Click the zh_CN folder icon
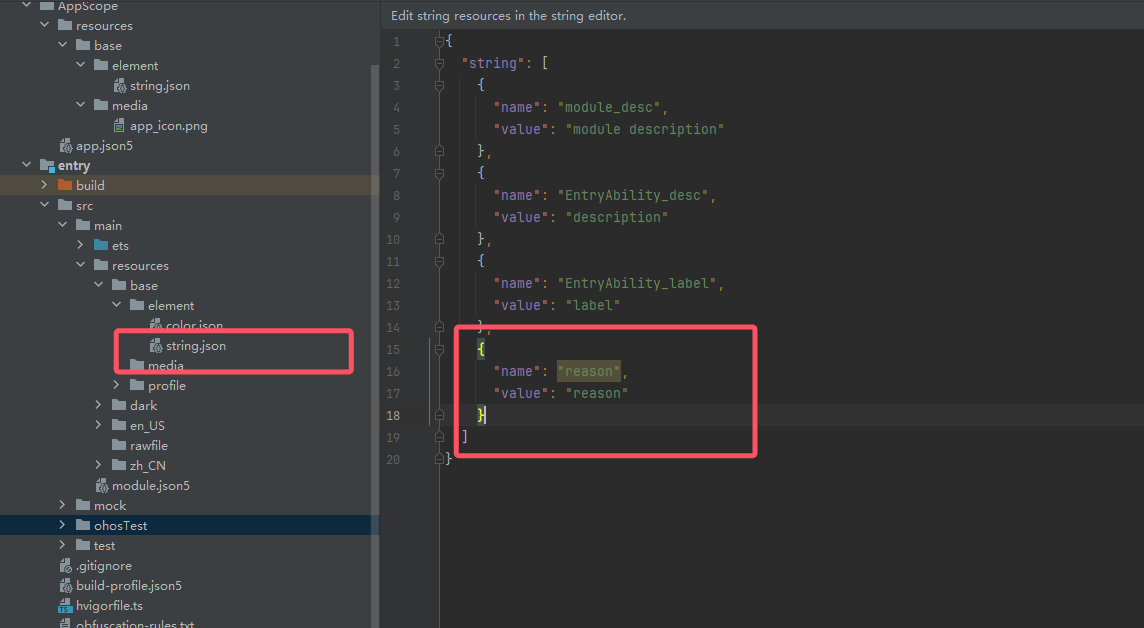Viewport: 1144px width, 628px height. (x=119, y=465)
